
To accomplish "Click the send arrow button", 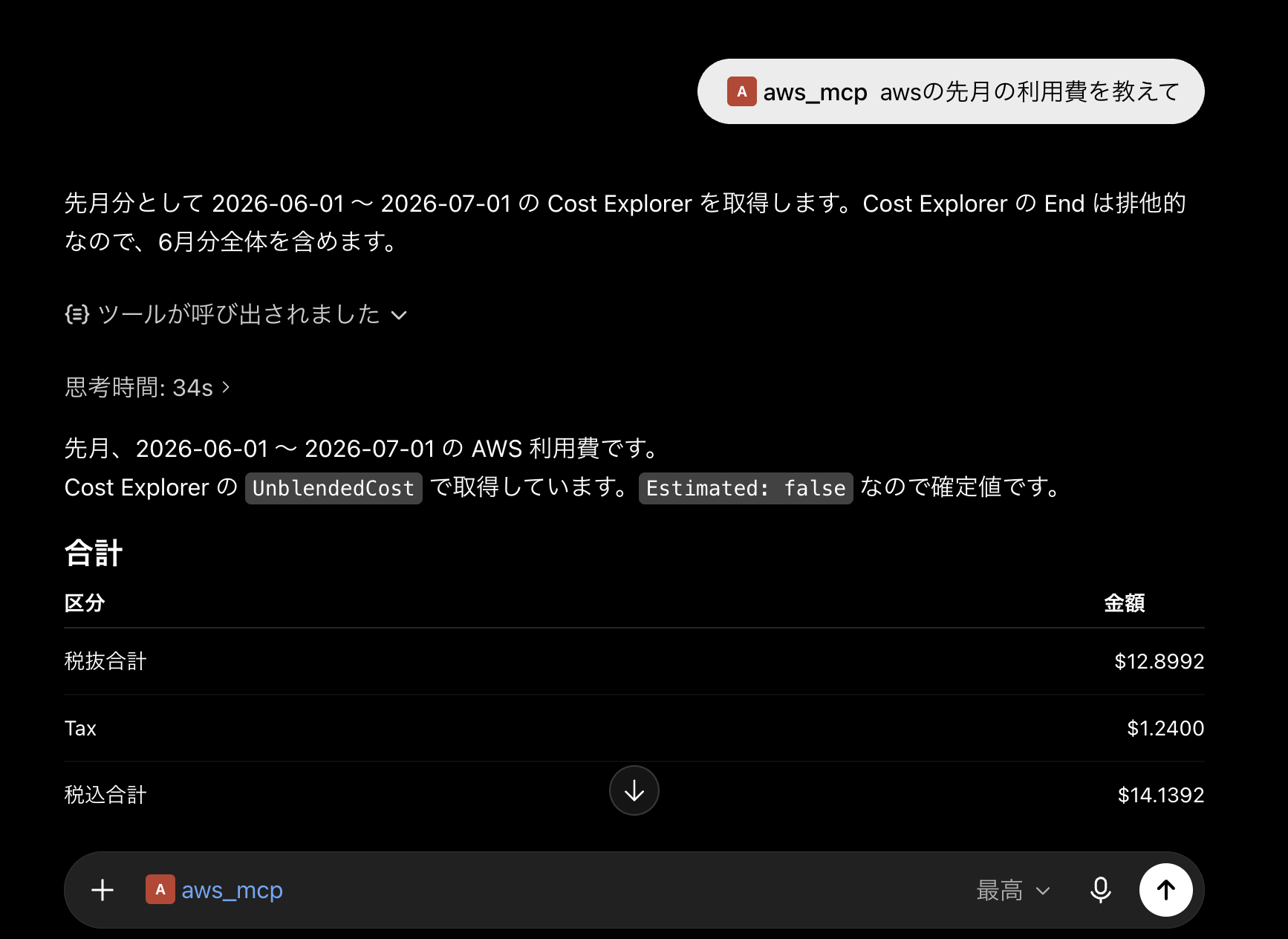I will pyautogui.click(x=1165, y=890).
